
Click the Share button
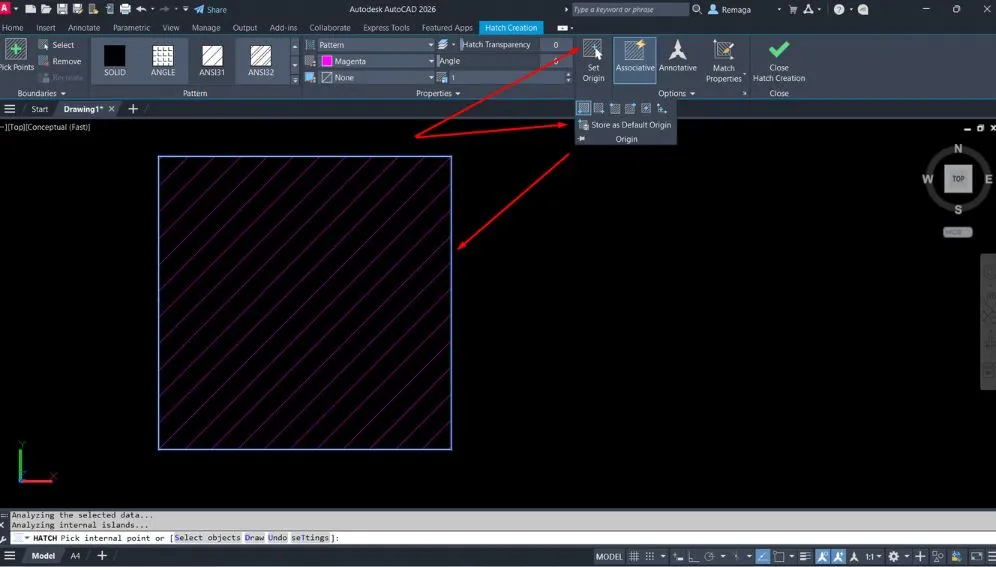click(210, 9)
